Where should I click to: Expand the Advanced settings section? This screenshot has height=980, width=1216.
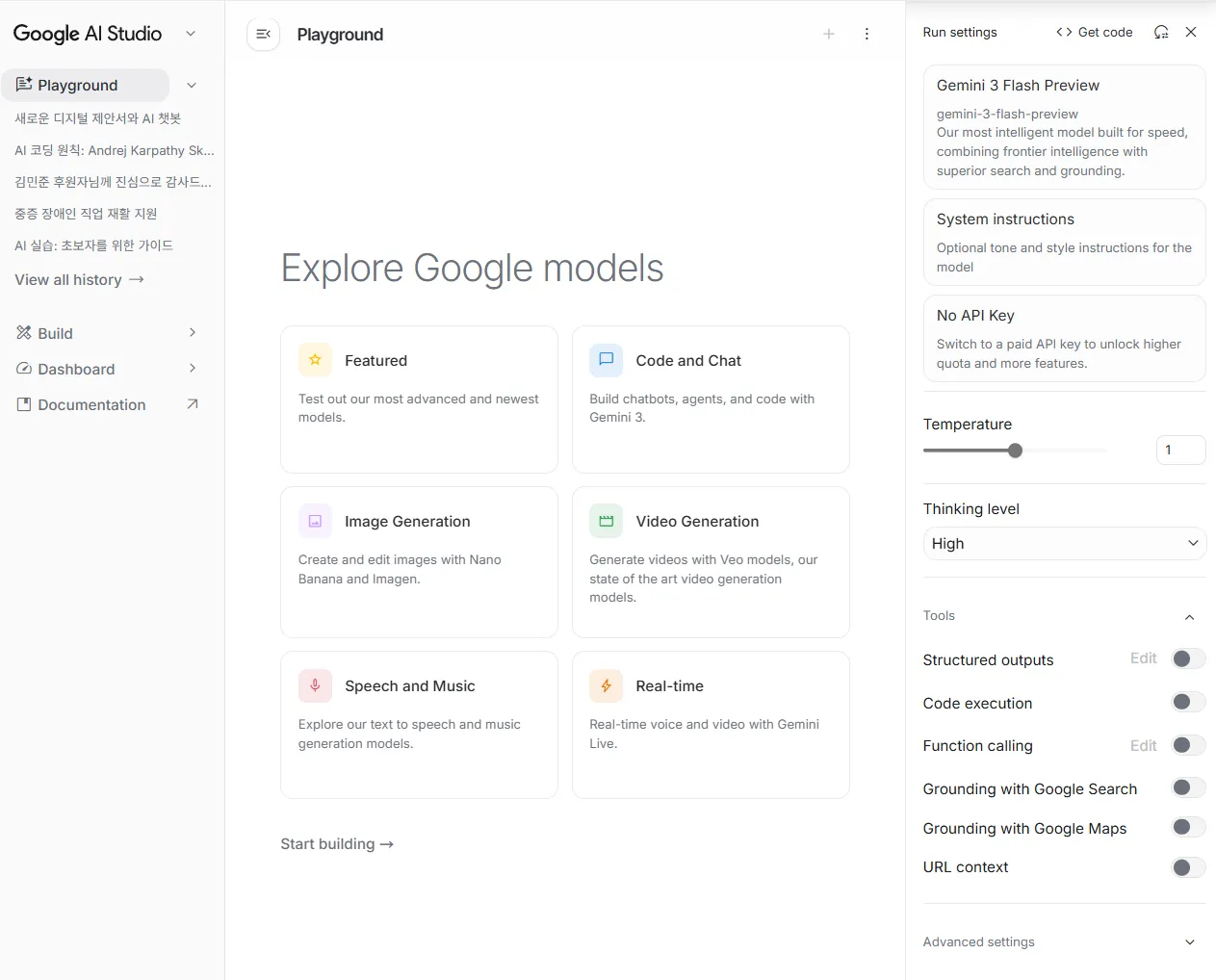click(1065, 942)
